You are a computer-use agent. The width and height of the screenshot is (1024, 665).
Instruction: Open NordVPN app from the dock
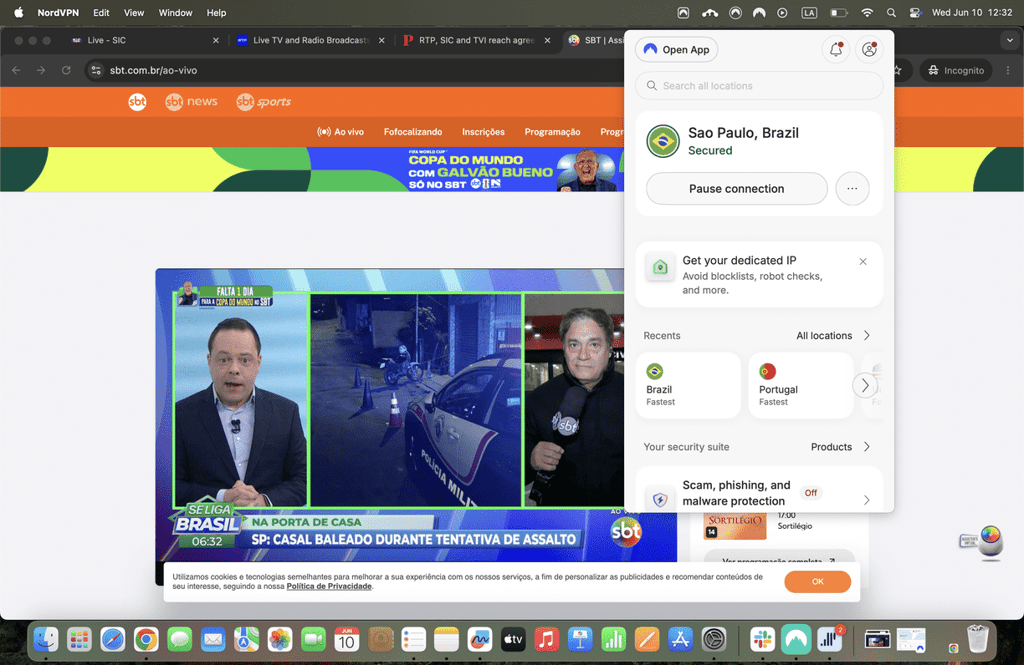(795, 640)
